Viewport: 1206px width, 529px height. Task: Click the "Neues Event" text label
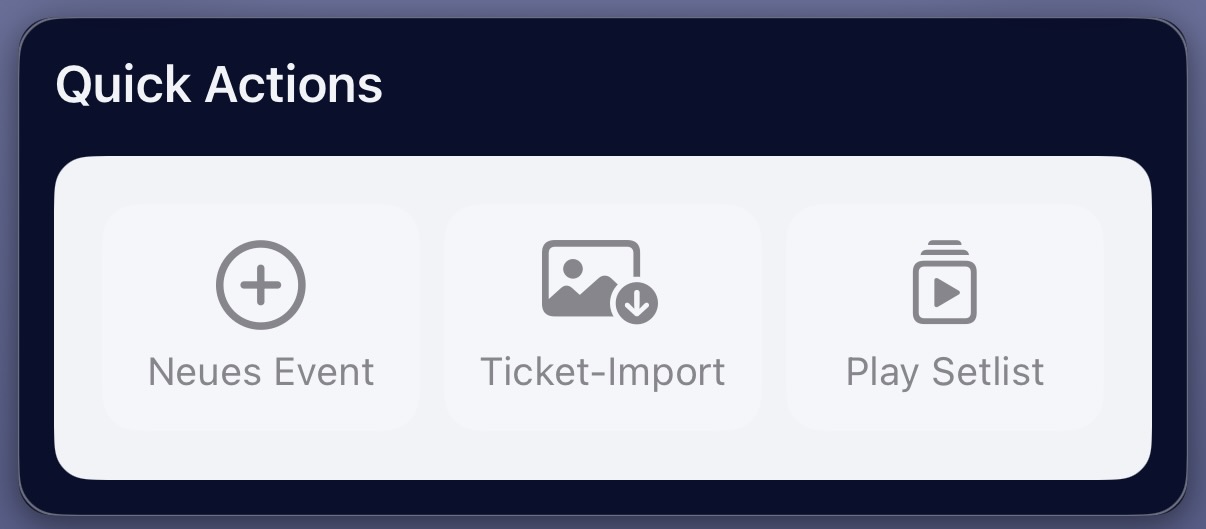(x=261, y=372)
